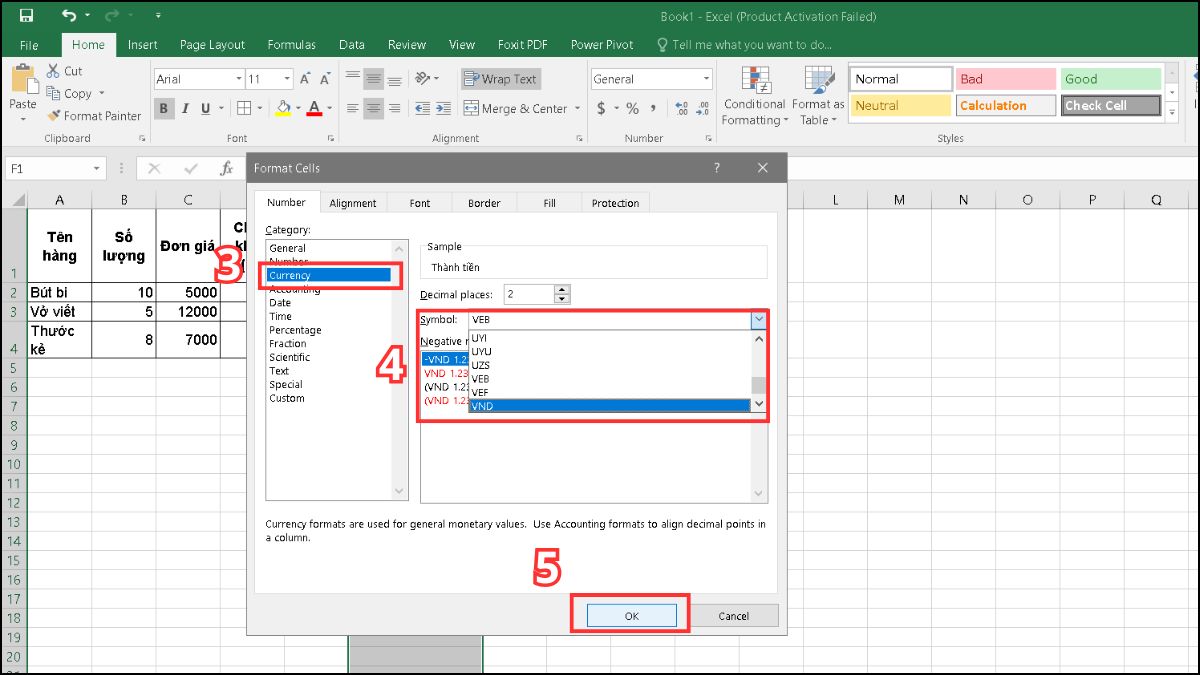Screen dimensions: 1200x675
Task: Click the Decimal places up stepper arrow
Action: pos(561,289)
